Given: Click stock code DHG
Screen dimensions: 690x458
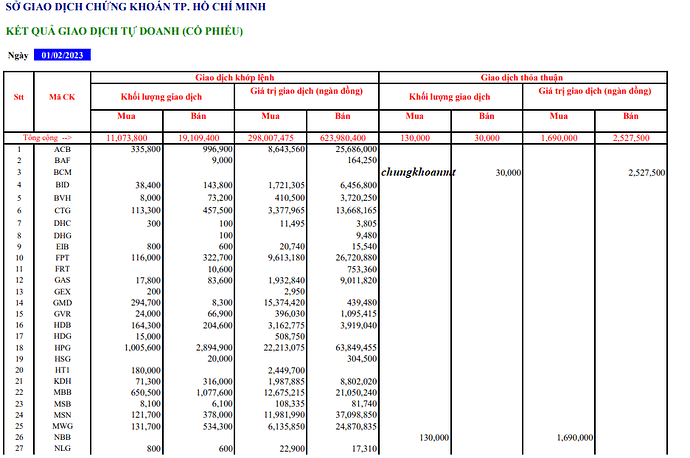Looking at the screenshot, I should (62, 236).
